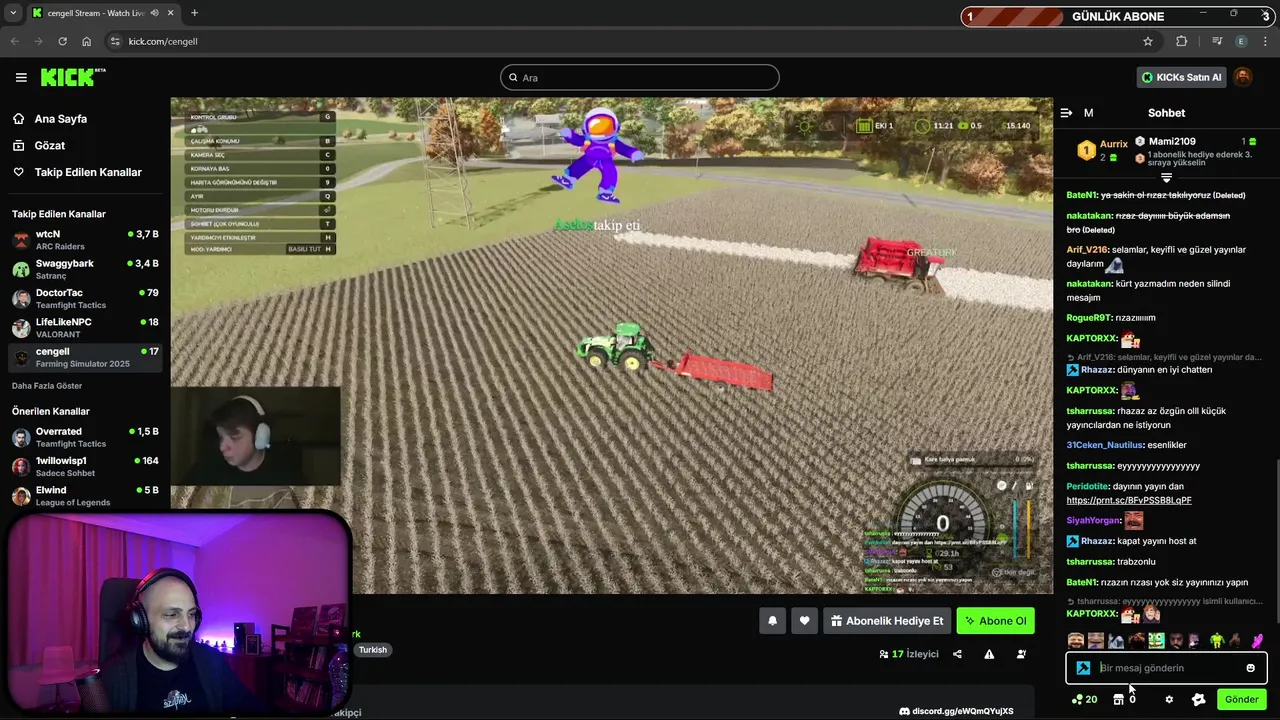This screenshot has width=1280, height=720.
Task: Open Chrome three-dot menu
Action: pyautogui.click(x=1266, y=41)
